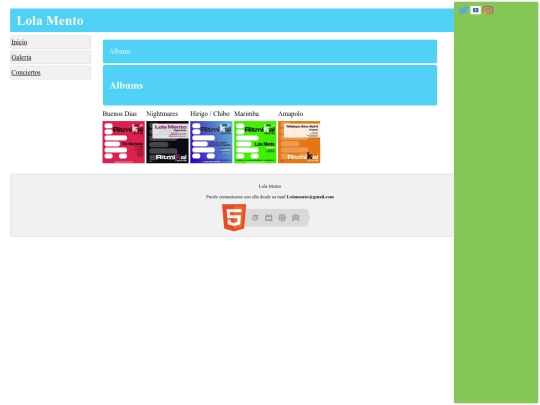Viewport: 540px width, 405px height.
Task: Open the Twitter bird icon
Action: [463, 10]
